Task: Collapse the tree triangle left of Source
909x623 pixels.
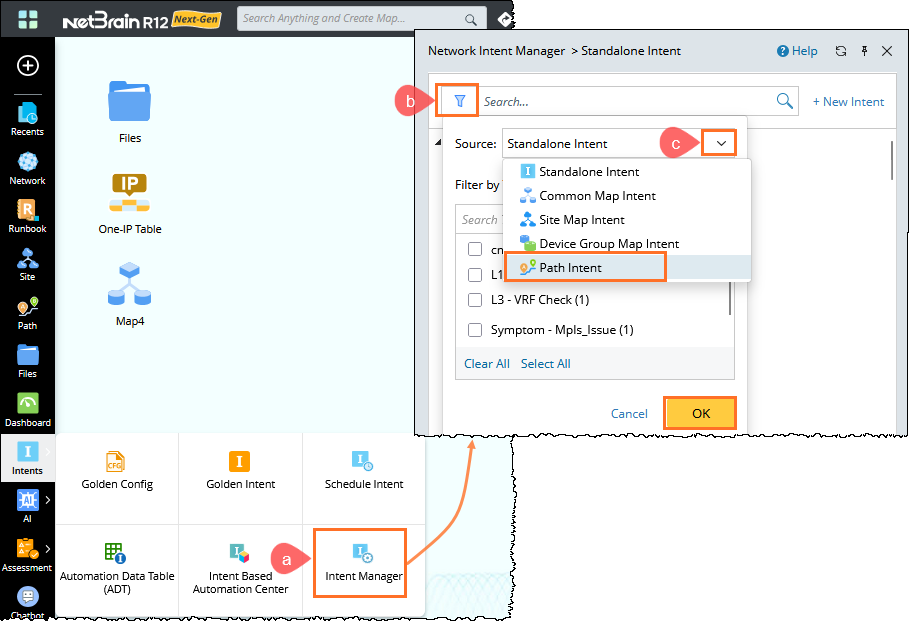Action: click(438, 143)
